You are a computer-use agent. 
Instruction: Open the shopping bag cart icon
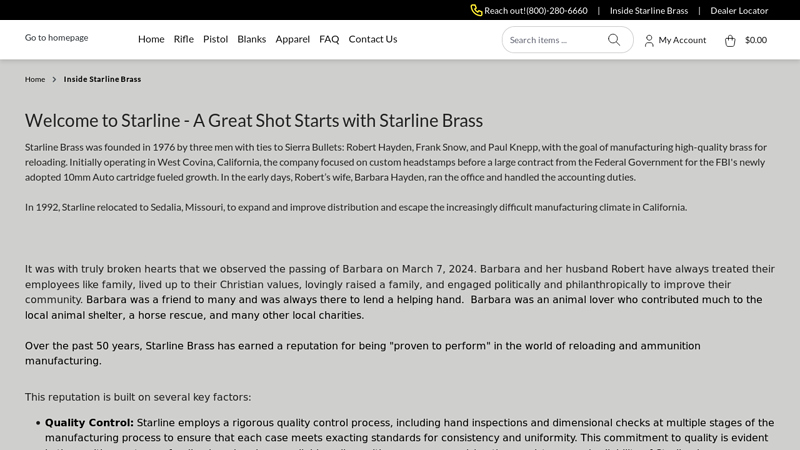730,40
